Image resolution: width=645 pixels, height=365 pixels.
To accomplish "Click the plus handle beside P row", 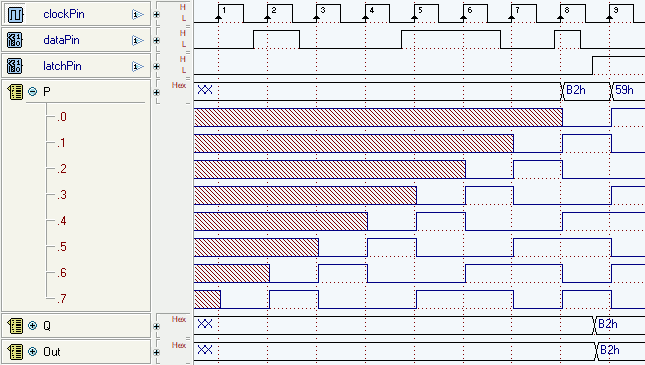I will 156,93.
